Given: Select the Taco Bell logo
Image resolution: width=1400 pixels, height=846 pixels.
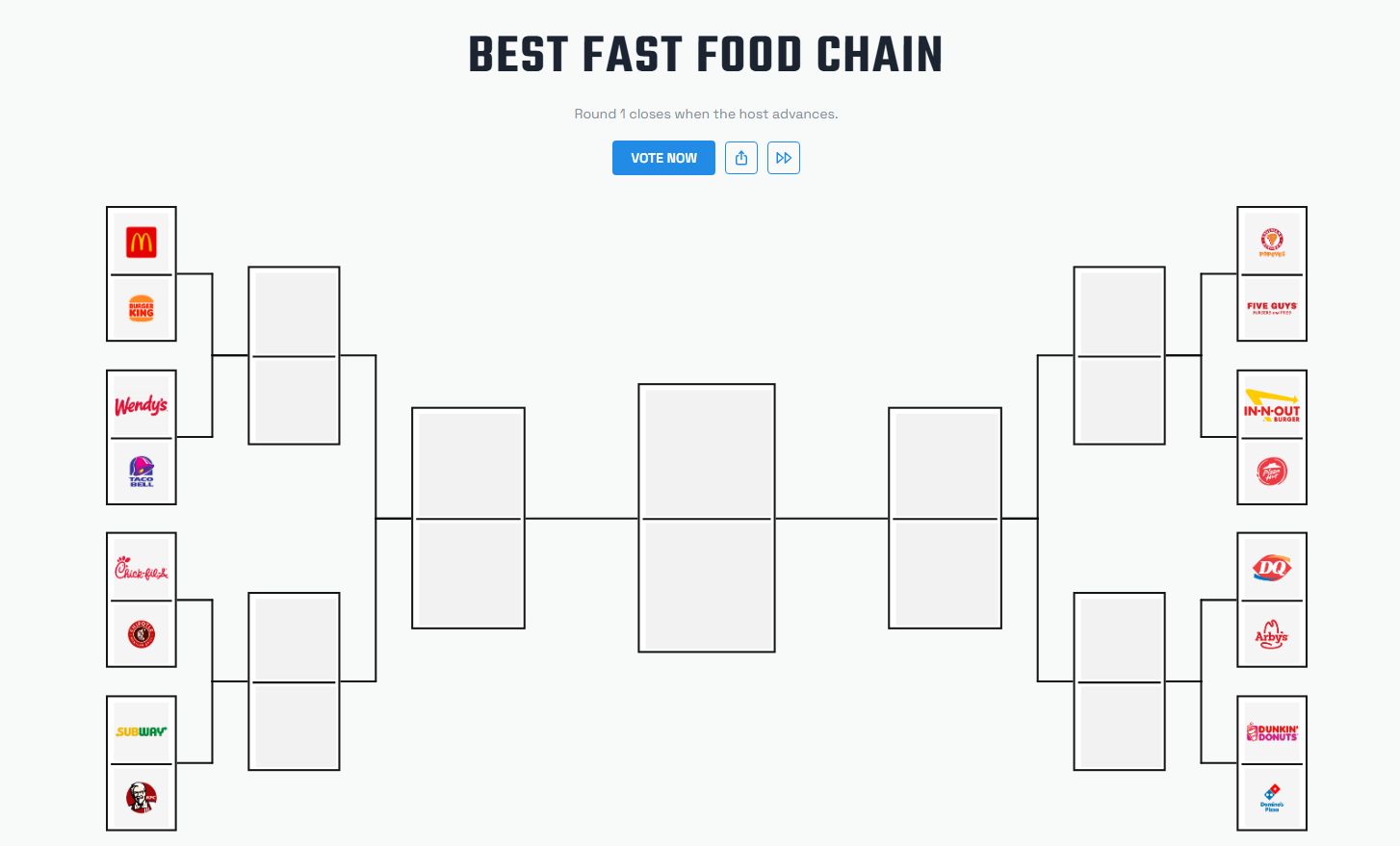Looking at the screenshot, I should (142, 472).
